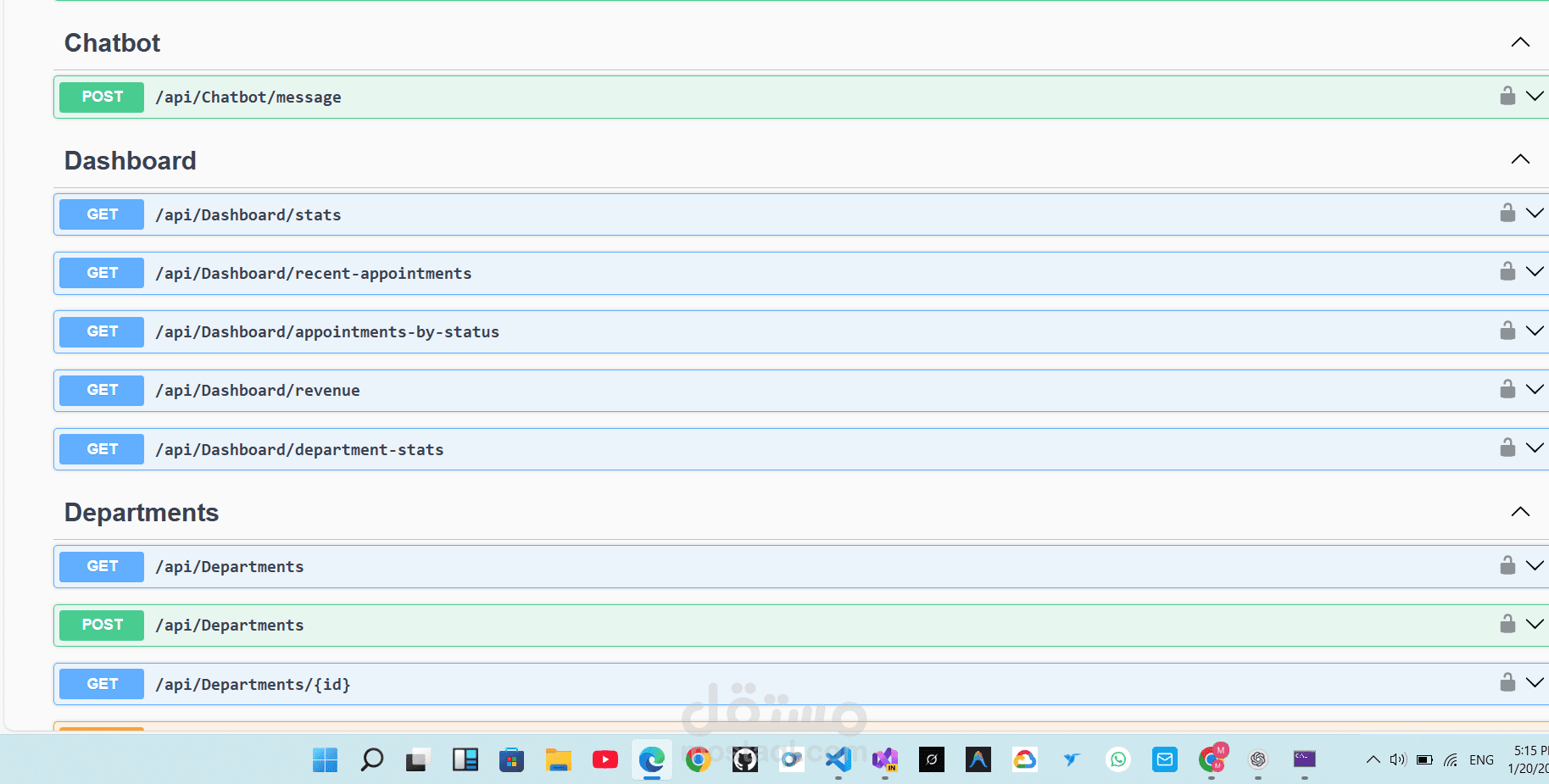This screenshot has width=1549, height=784.
Task: Click the battery tray icon
Action: pyautogui.click(x=1425, y=759)
